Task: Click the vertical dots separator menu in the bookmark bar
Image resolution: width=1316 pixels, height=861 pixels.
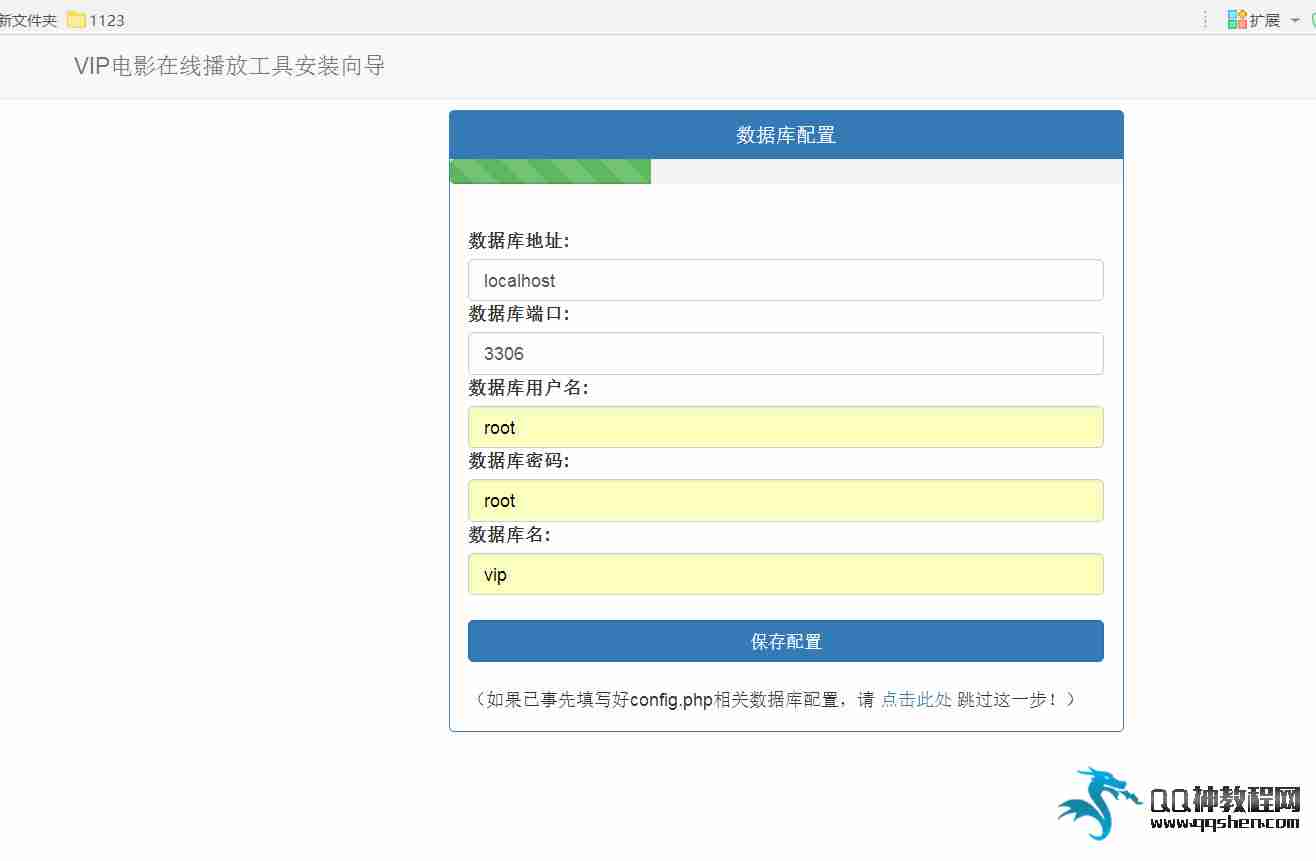Action: point(1205,19)
